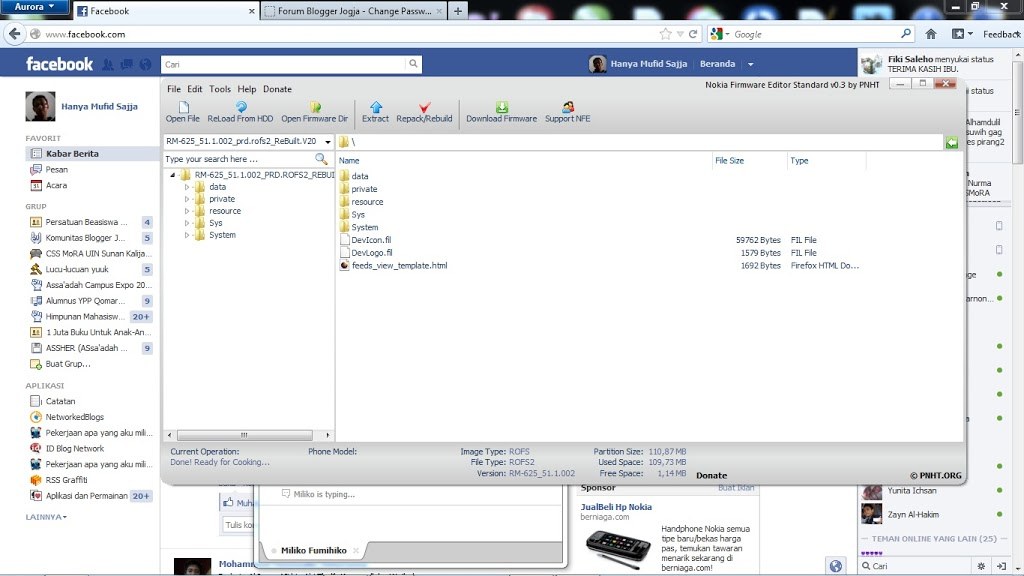
Task: Open the Aurora browser menu
Action: 35,7
